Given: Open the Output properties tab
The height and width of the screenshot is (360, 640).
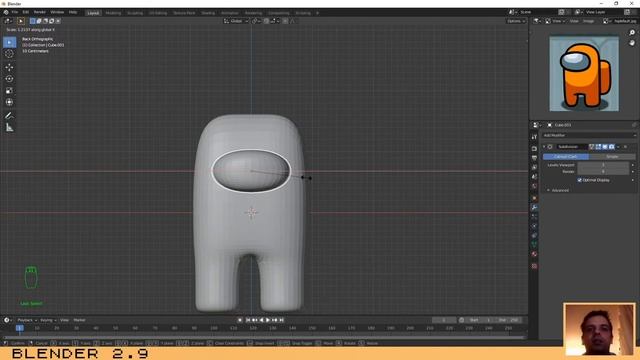Looking at the screenshot, I should 534,158.
